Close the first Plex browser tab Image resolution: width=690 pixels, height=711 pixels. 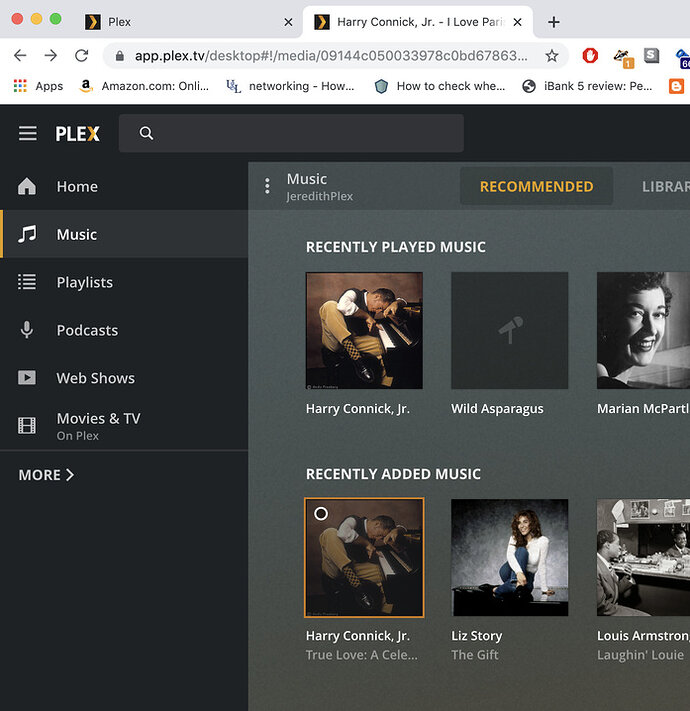coord(288,22)
